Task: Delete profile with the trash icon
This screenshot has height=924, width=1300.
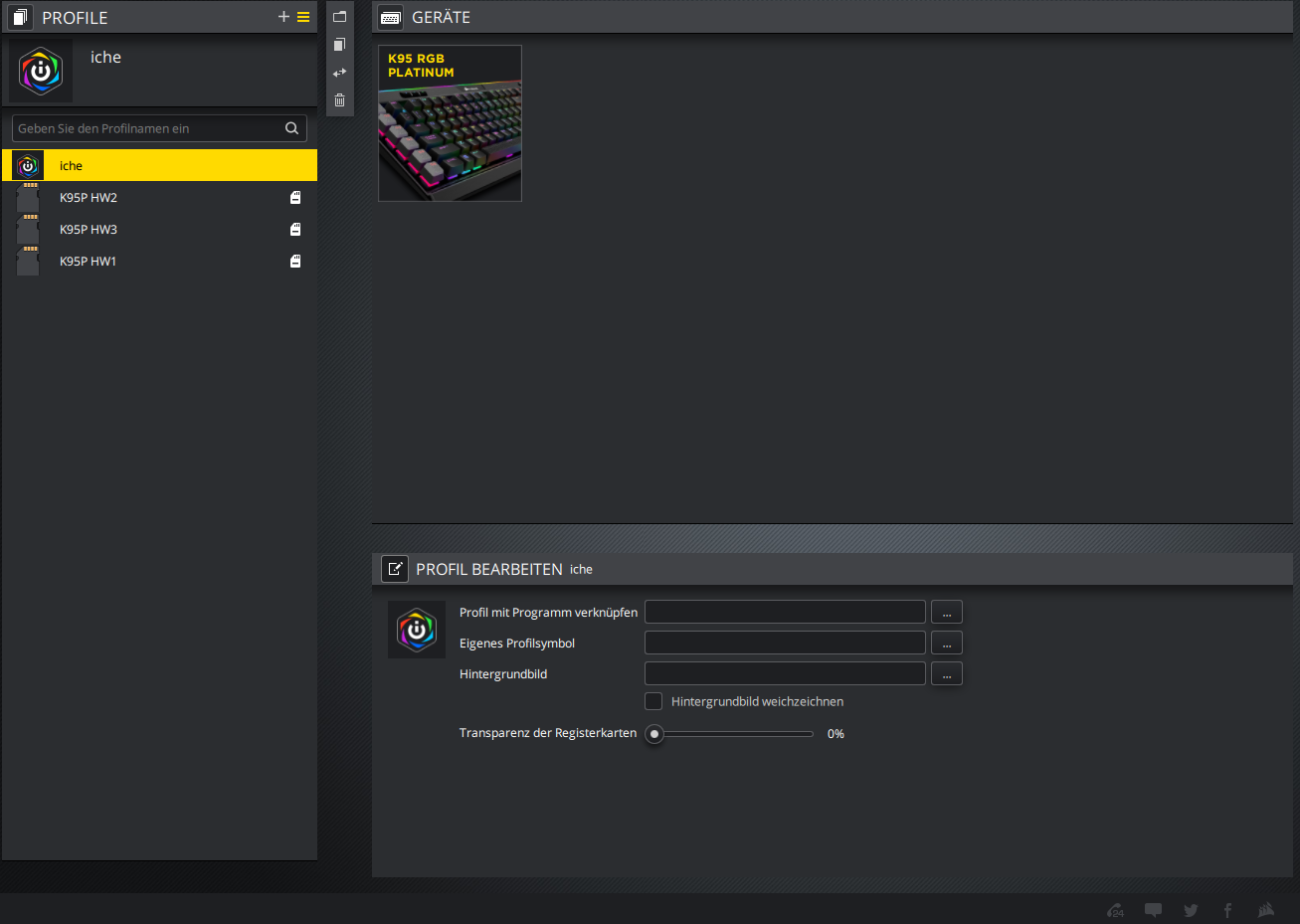Action: coord(339,100)
